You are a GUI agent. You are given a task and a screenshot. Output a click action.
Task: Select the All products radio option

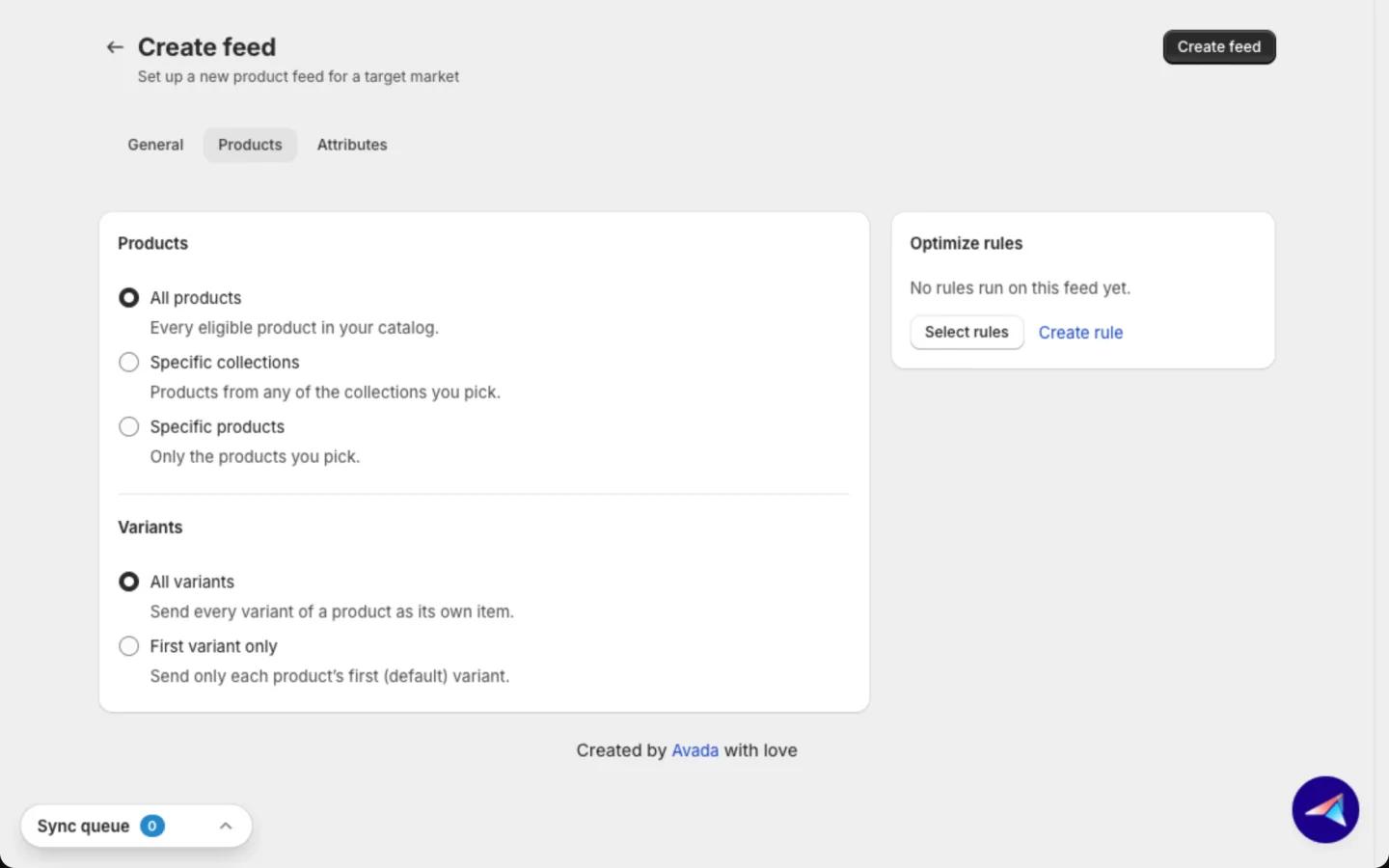[x=128, y=298]
